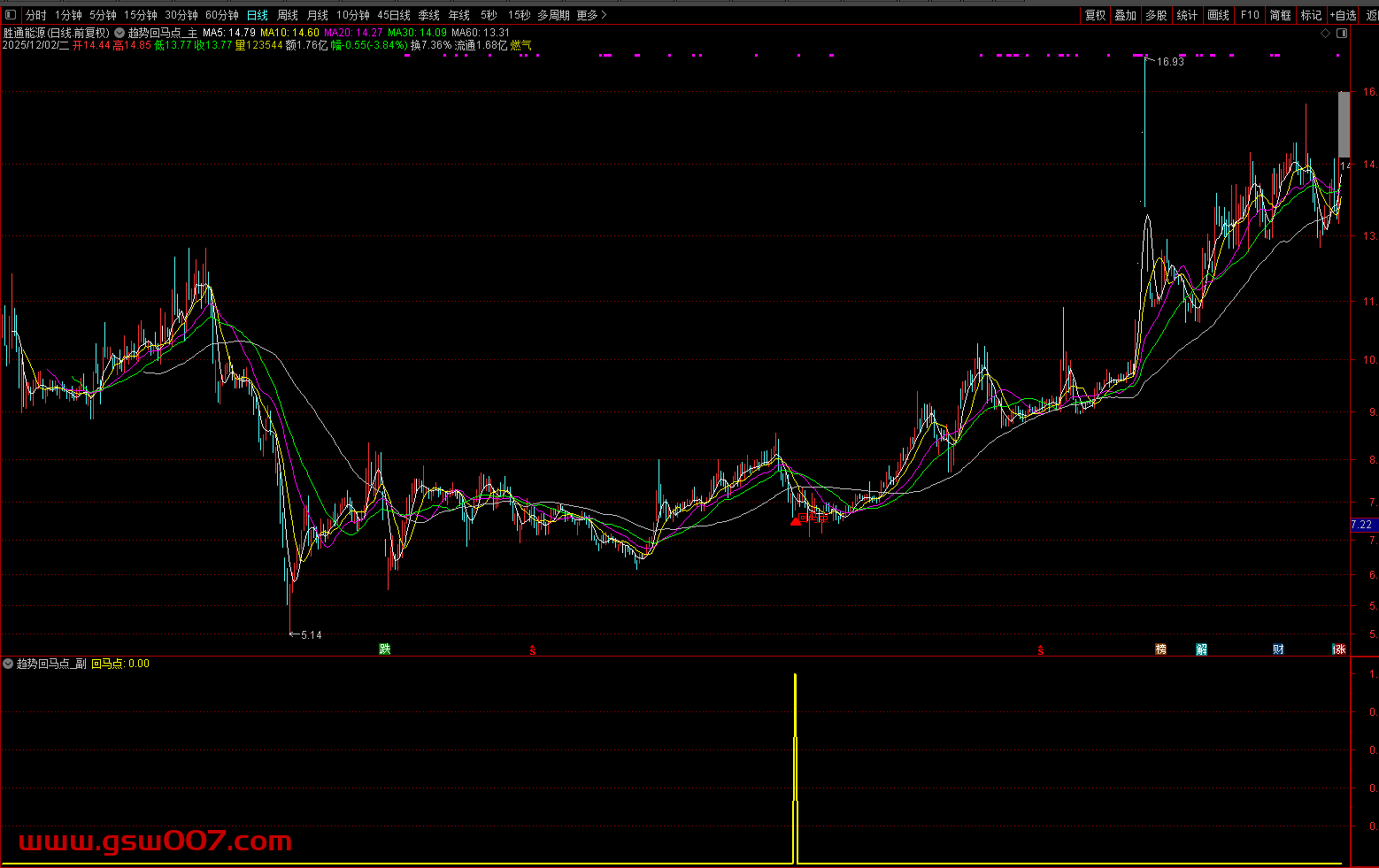Viewport: 1379px width, 868px height.
Task: Toggle the left sidebar panel icon
Action: (x=11, y=15)
